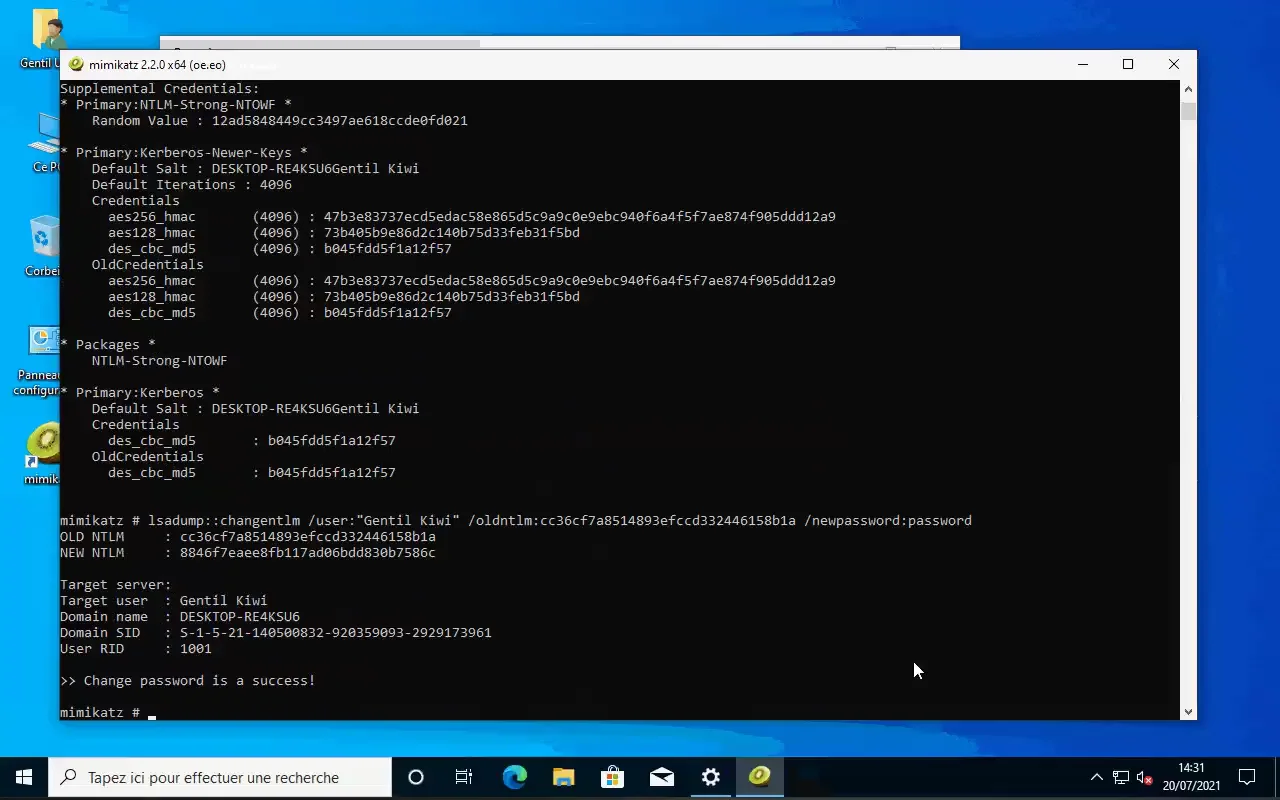Select the mimikatz kiwi desktop shortcut
The image size is (1280, 800).
[x=42, y=455]
